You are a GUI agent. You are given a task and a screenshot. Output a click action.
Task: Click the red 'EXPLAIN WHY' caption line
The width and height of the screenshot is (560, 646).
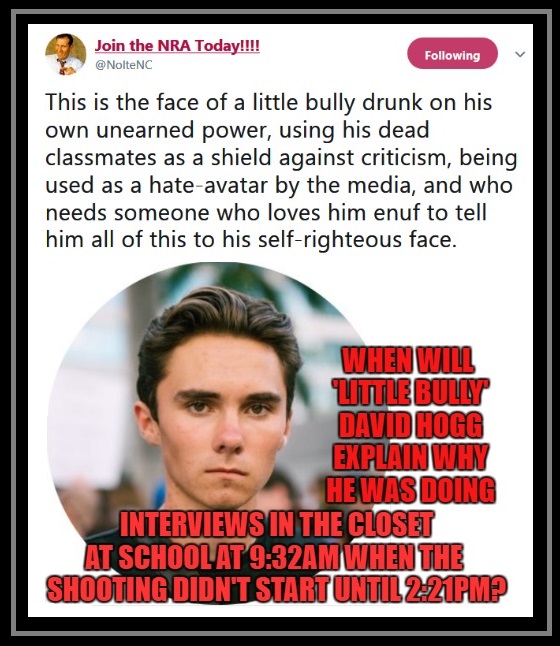click(411, 457)
